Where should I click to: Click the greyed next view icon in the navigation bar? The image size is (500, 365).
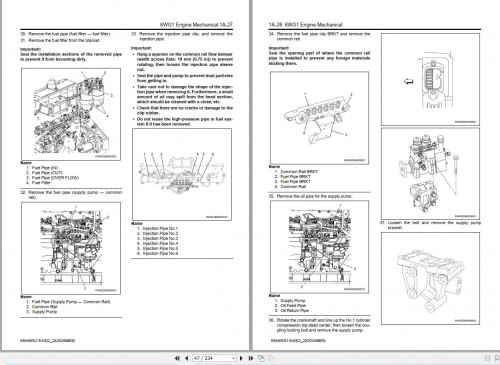pos(271,358)
